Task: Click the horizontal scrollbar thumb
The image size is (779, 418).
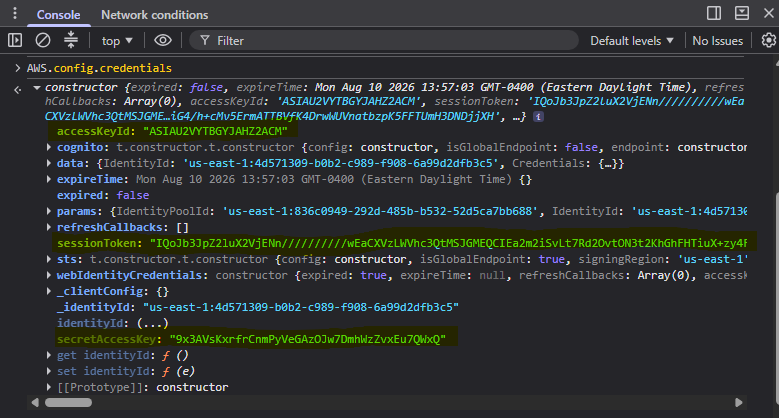Action: (x=69, y=403)
